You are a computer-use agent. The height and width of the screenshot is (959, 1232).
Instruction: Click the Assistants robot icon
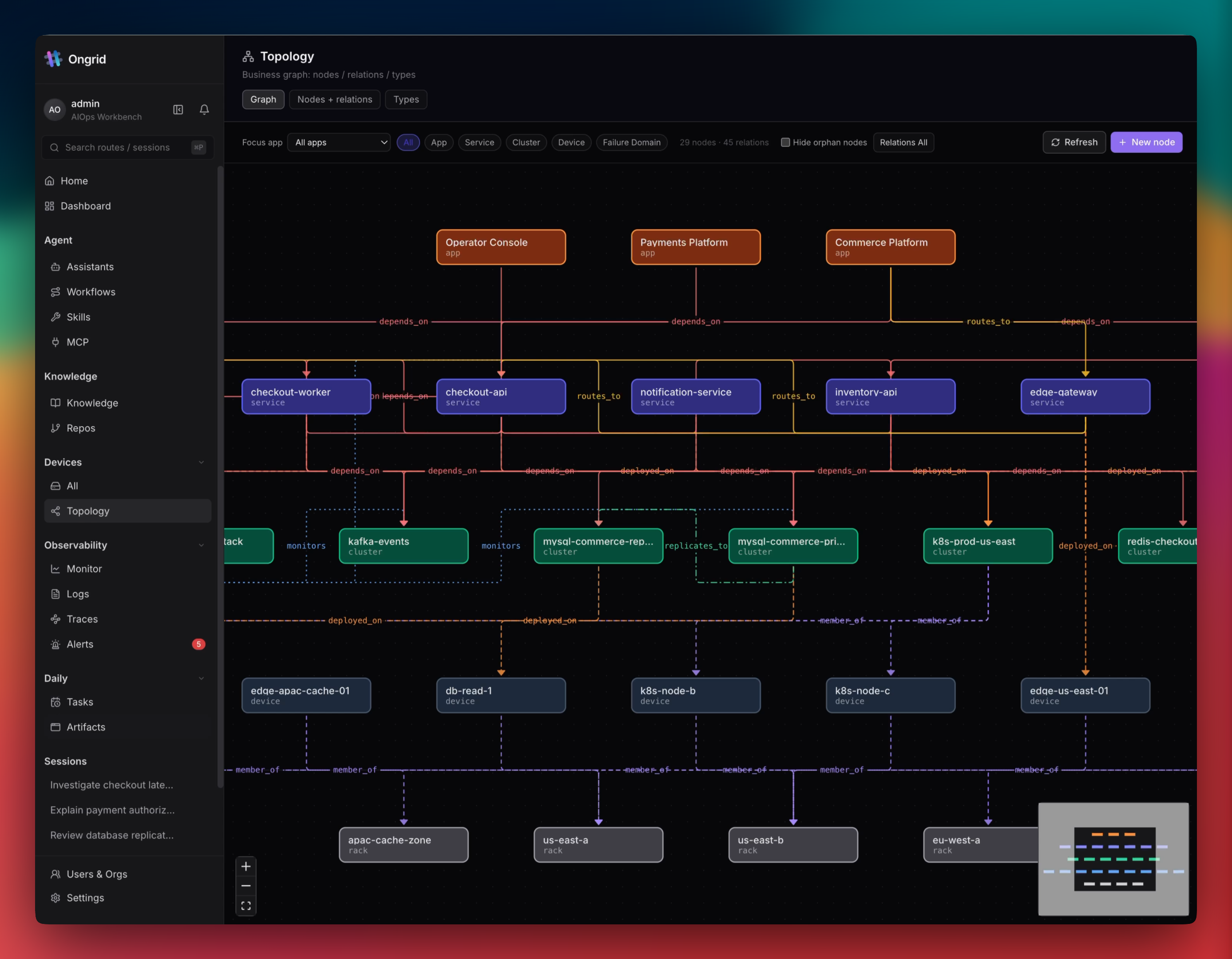point(55,267)
